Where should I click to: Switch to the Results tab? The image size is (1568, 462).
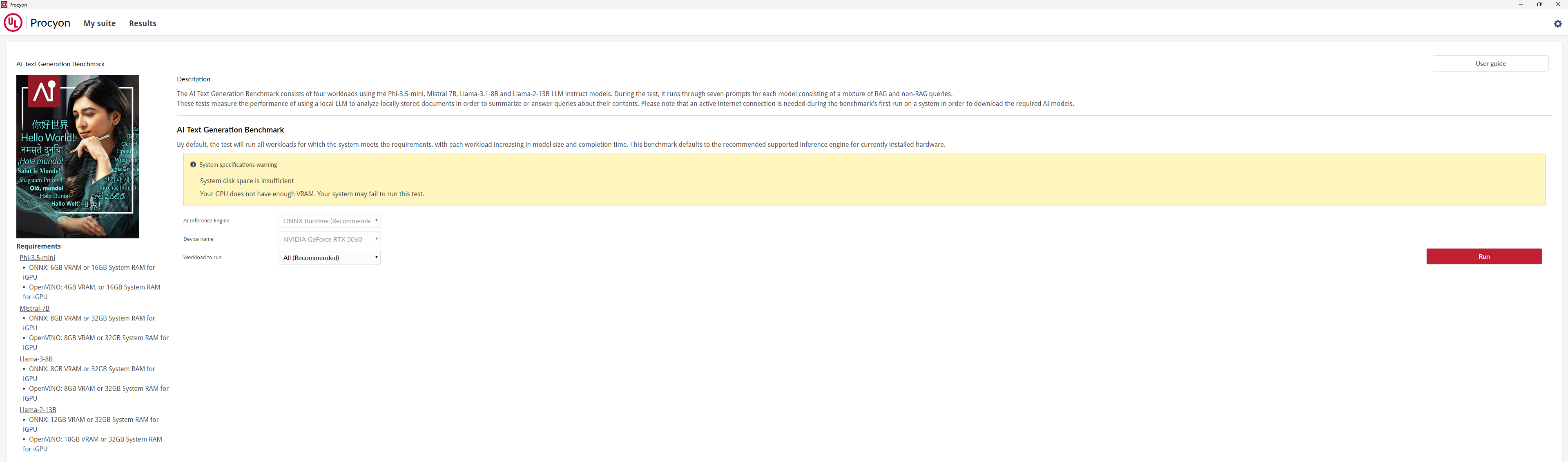[x=143, y=23]
